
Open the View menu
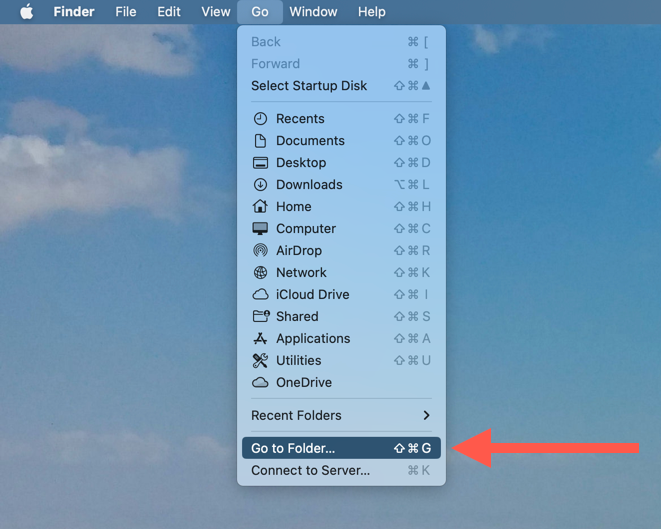tap(215, 12)
